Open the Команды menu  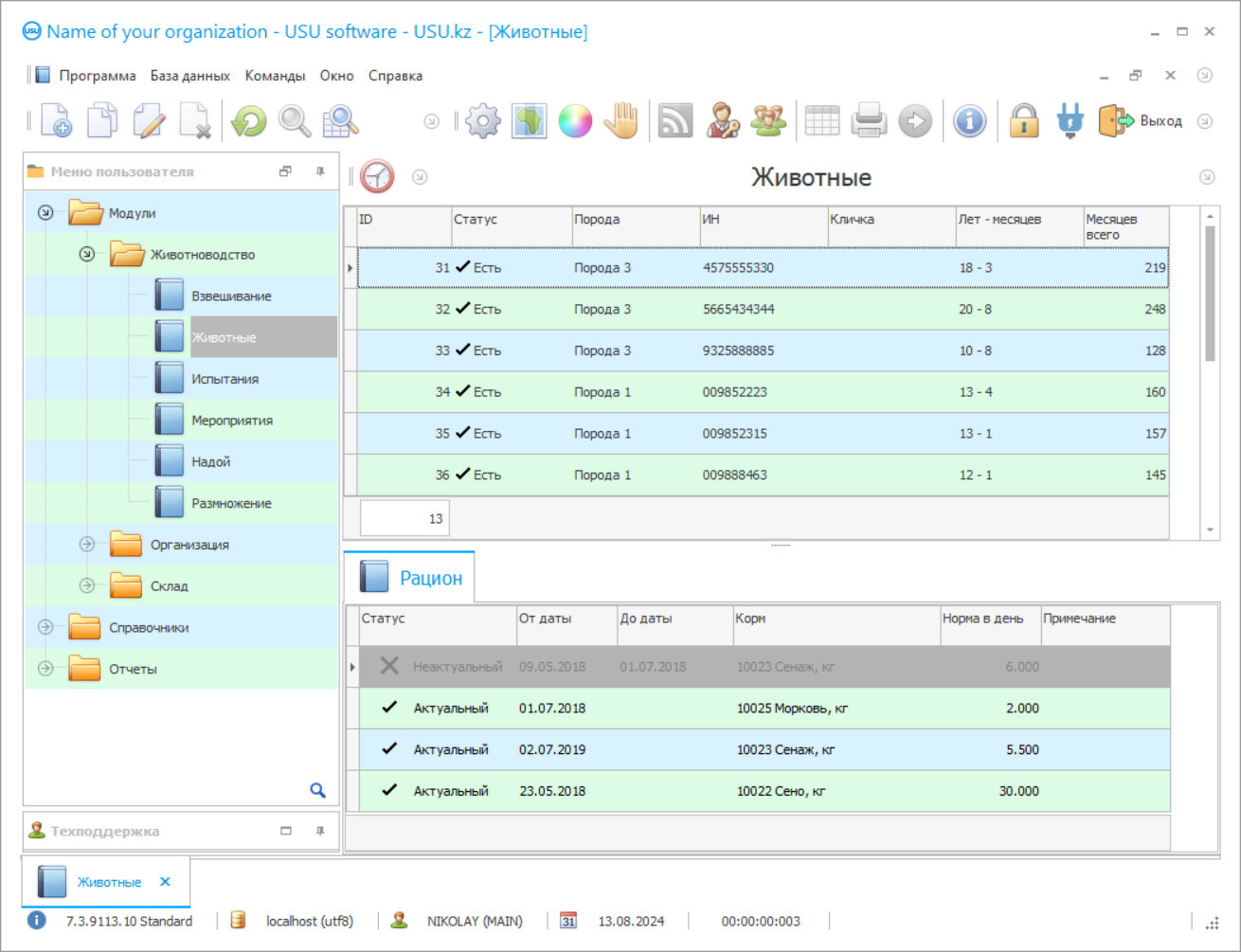click(275, 76)
